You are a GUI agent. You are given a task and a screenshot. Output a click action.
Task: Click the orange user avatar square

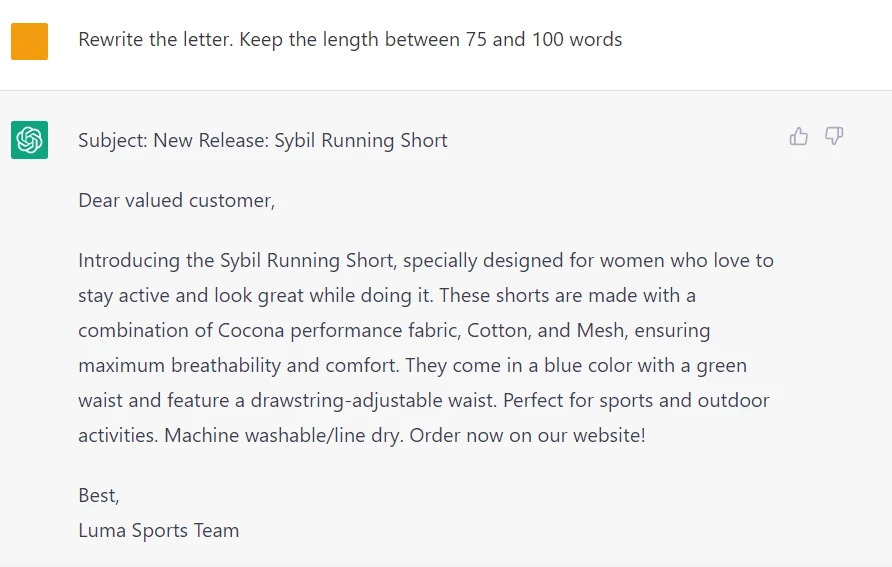[x=30, y=42]
